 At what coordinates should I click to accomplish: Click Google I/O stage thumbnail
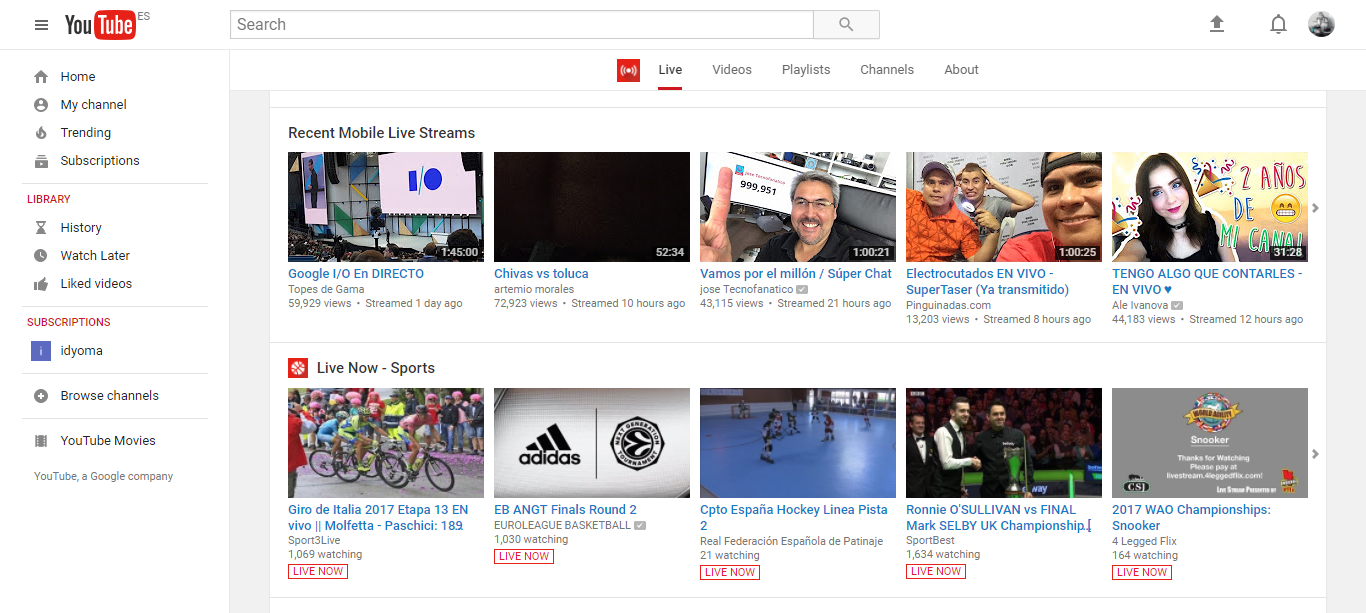pos(386,207)
